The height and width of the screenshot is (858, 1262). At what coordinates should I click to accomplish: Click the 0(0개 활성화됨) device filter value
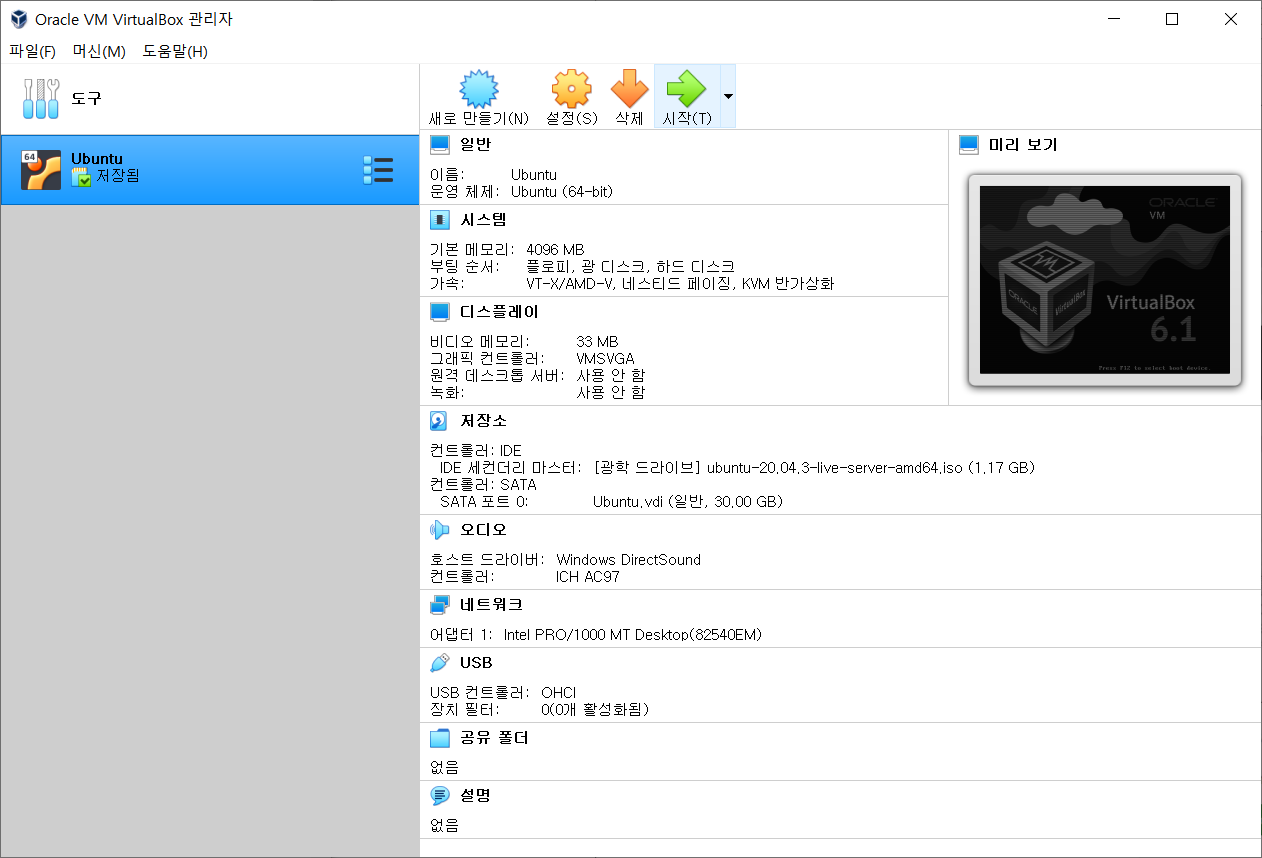pyautogui.click(x=596, y=709)
